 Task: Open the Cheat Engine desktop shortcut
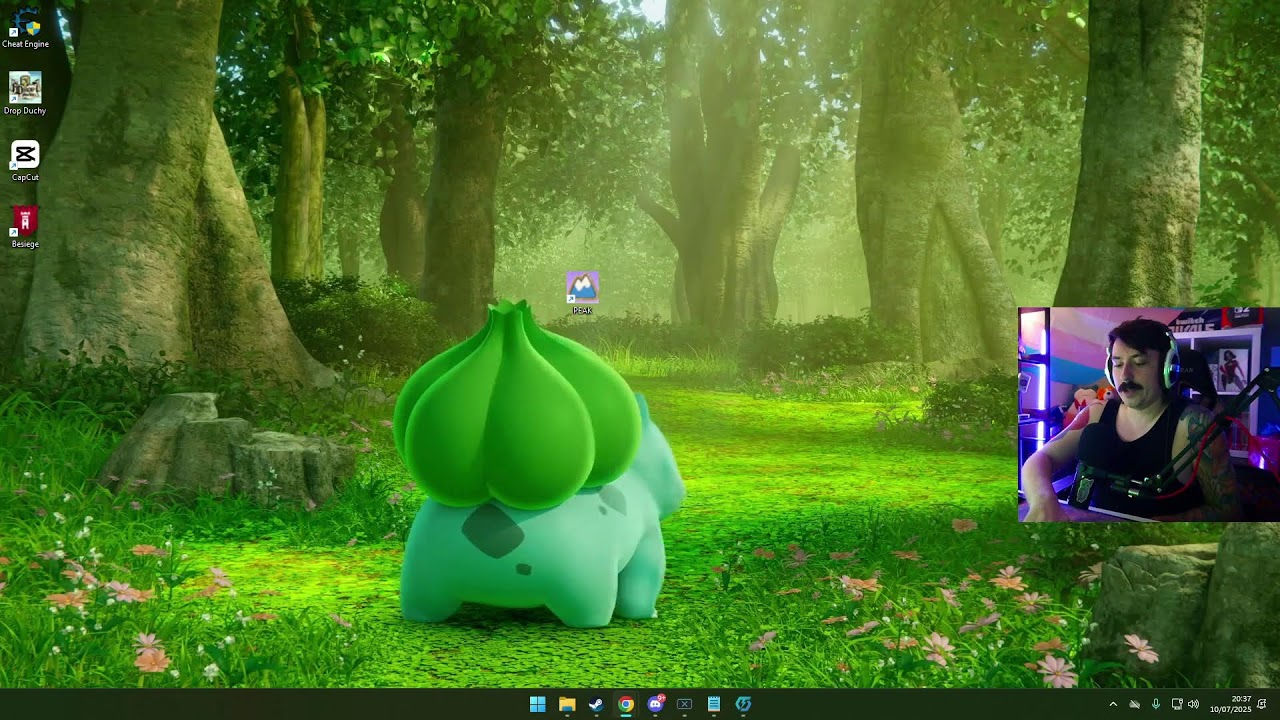point(25,28)
